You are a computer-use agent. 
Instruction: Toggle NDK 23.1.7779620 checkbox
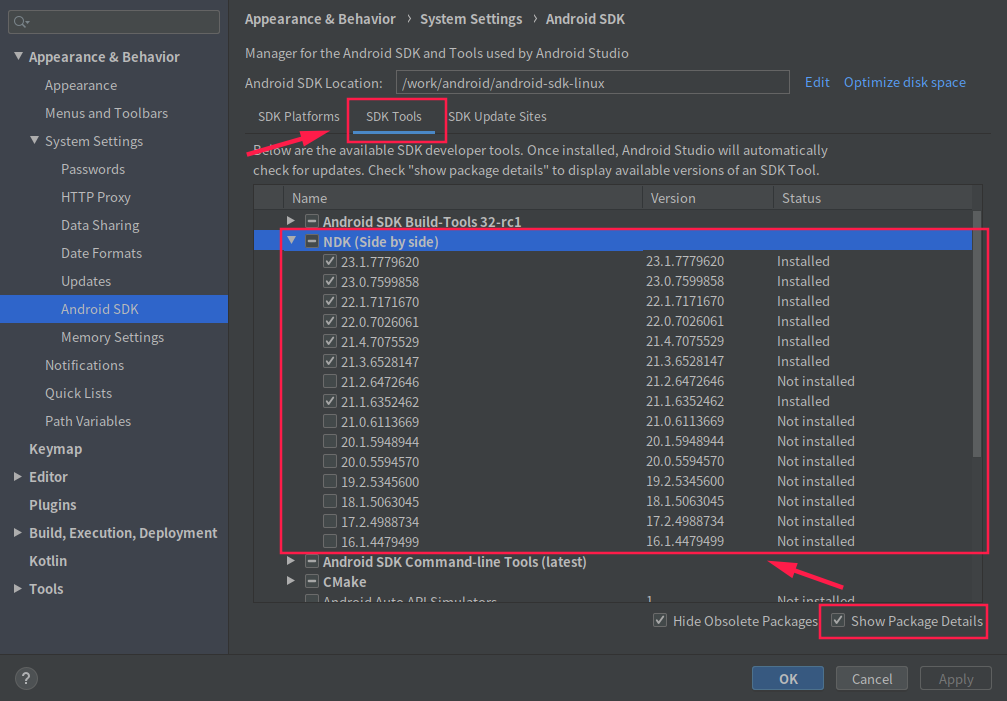coord(330,261)
